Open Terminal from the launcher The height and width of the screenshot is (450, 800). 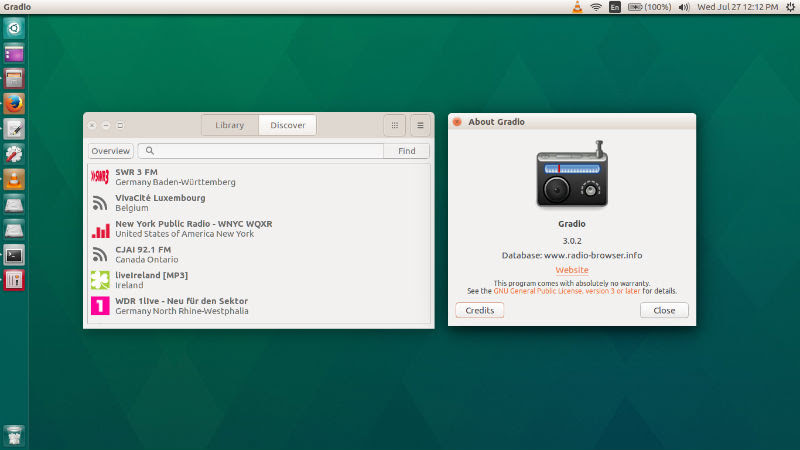(x=14, y=255)
